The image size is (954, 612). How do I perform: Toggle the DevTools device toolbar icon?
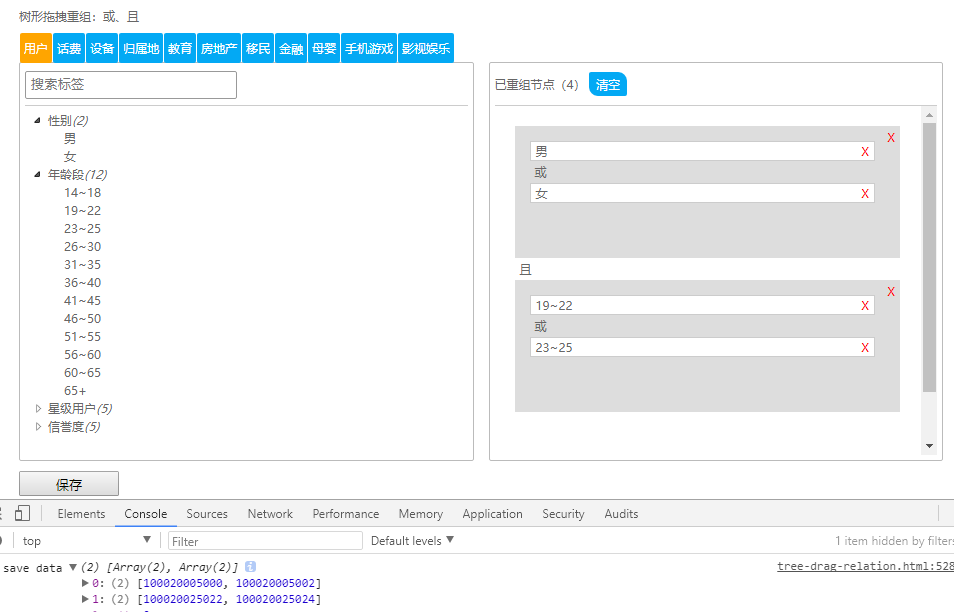[x=23, y=513]
